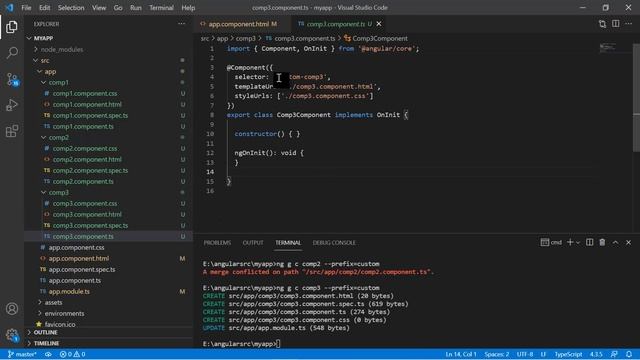
Task: Click the feedback icon in status bar
Action: coord(614,354)
